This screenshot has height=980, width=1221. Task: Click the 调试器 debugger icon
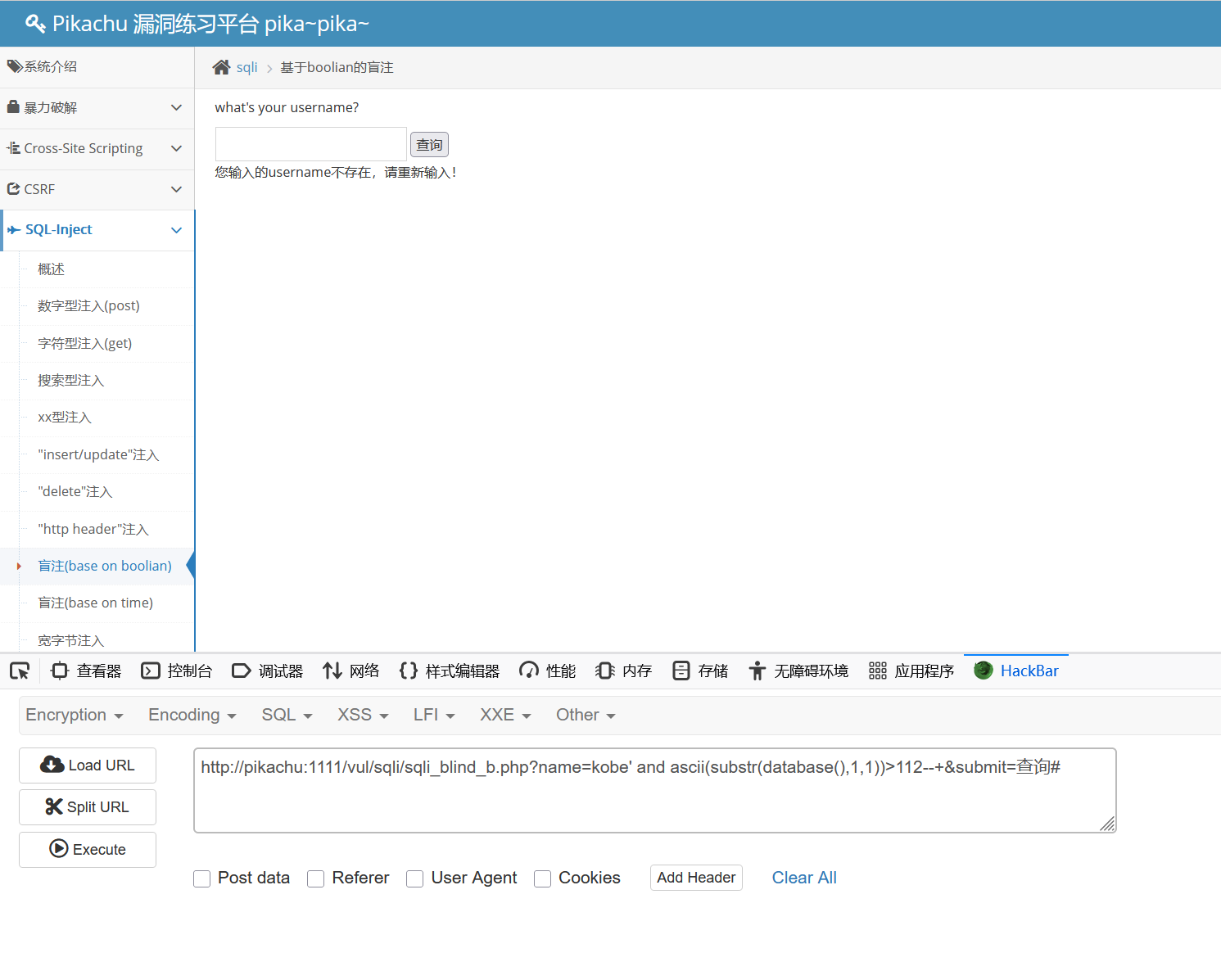[242, 671]
